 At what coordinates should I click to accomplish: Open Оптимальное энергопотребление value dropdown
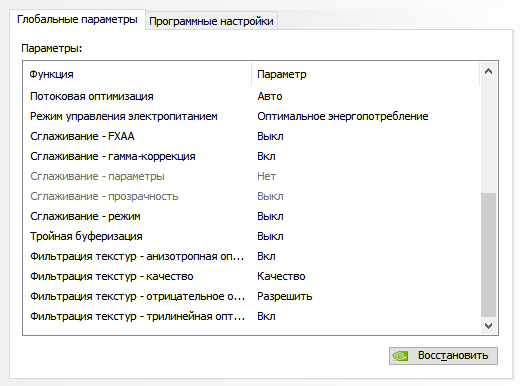pos(343,116)
